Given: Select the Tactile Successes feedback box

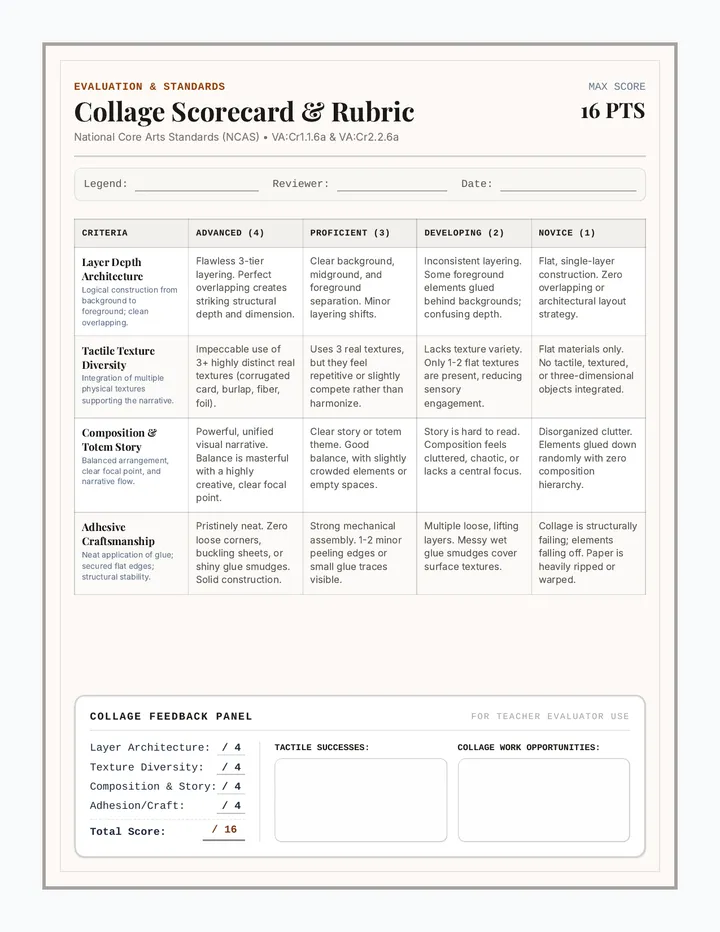Looking at the screenshot, I should [x=361, y=799].
